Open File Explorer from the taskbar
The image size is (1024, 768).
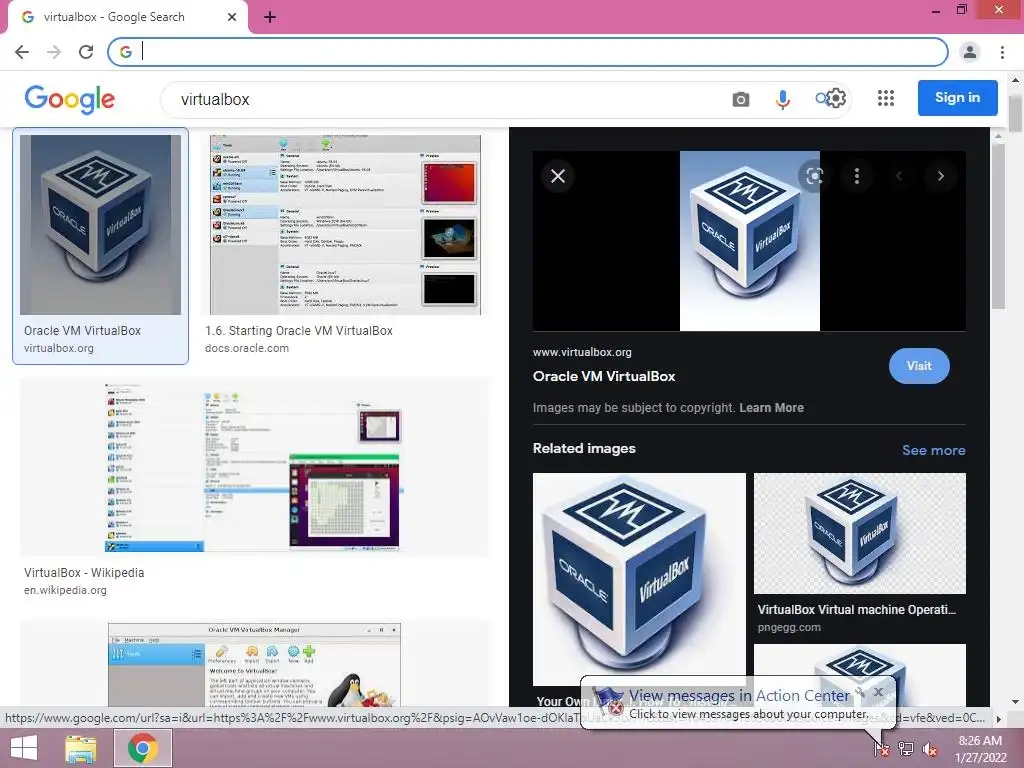(x=81, y=748)
